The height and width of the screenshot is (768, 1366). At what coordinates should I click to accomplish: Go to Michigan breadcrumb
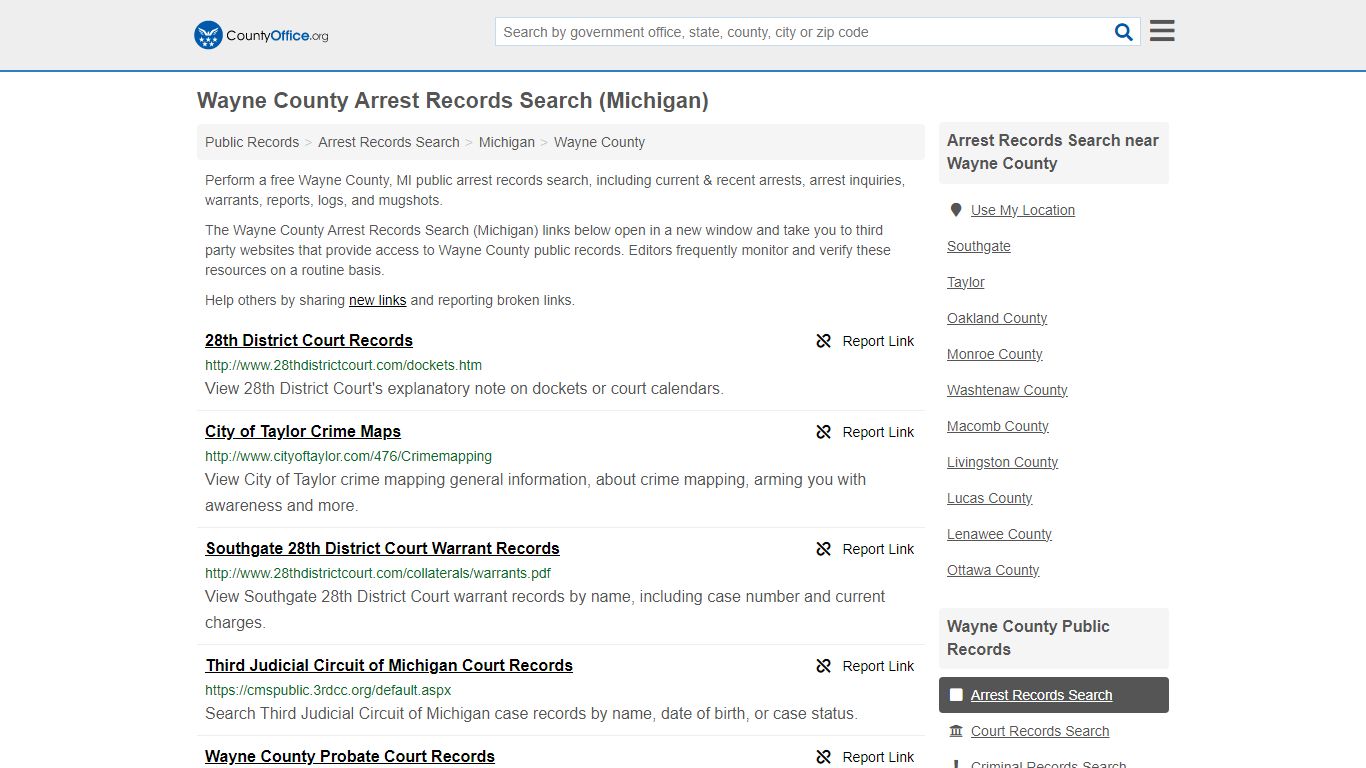tap(507, 142)
